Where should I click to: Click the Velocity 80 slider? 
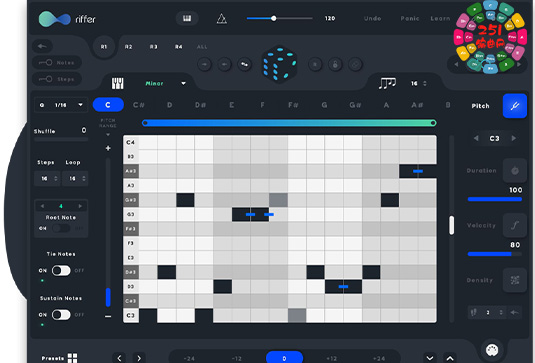pos(494,254)
